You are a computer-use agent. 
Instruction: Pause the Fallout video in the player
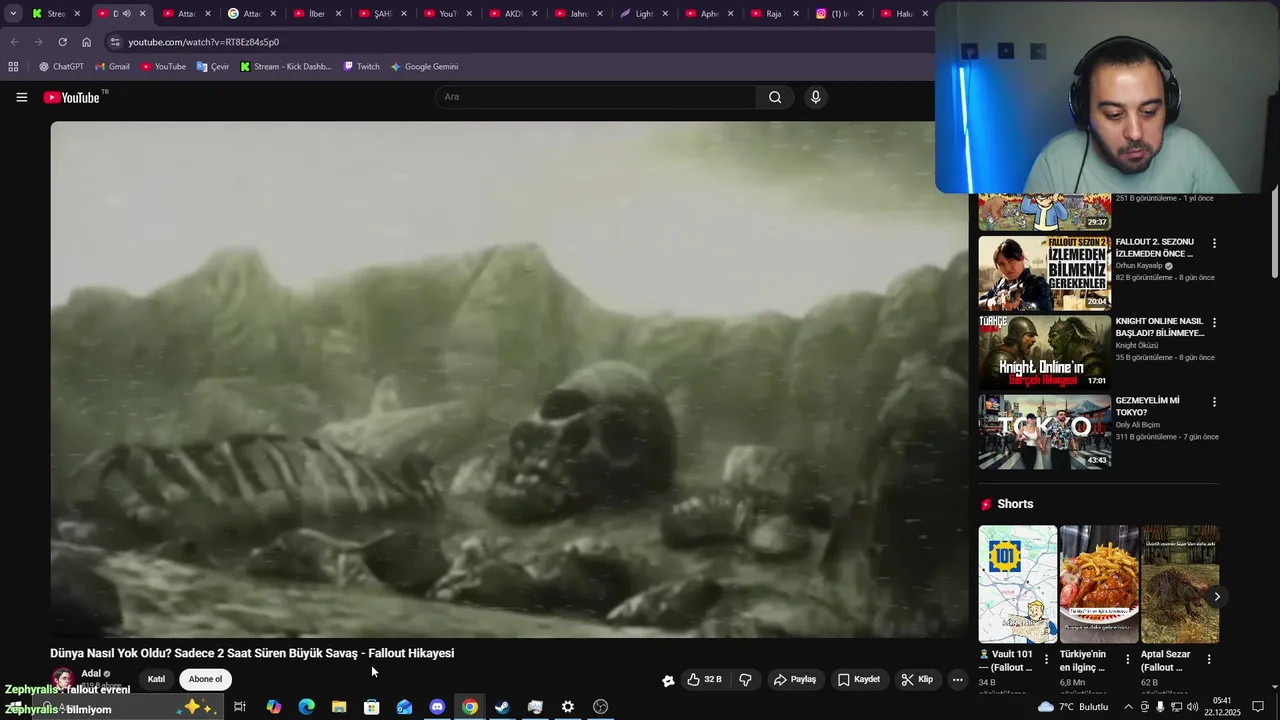coord(510,379)
